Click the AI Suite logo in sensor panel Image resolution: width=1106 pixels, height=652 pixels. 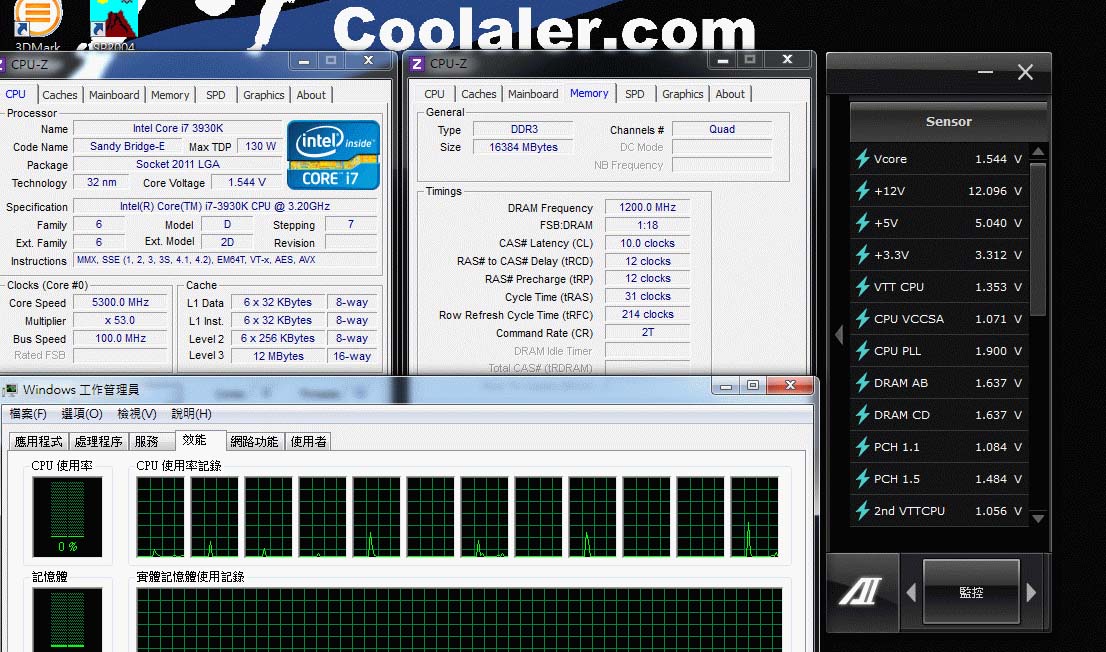pos(860,591)
